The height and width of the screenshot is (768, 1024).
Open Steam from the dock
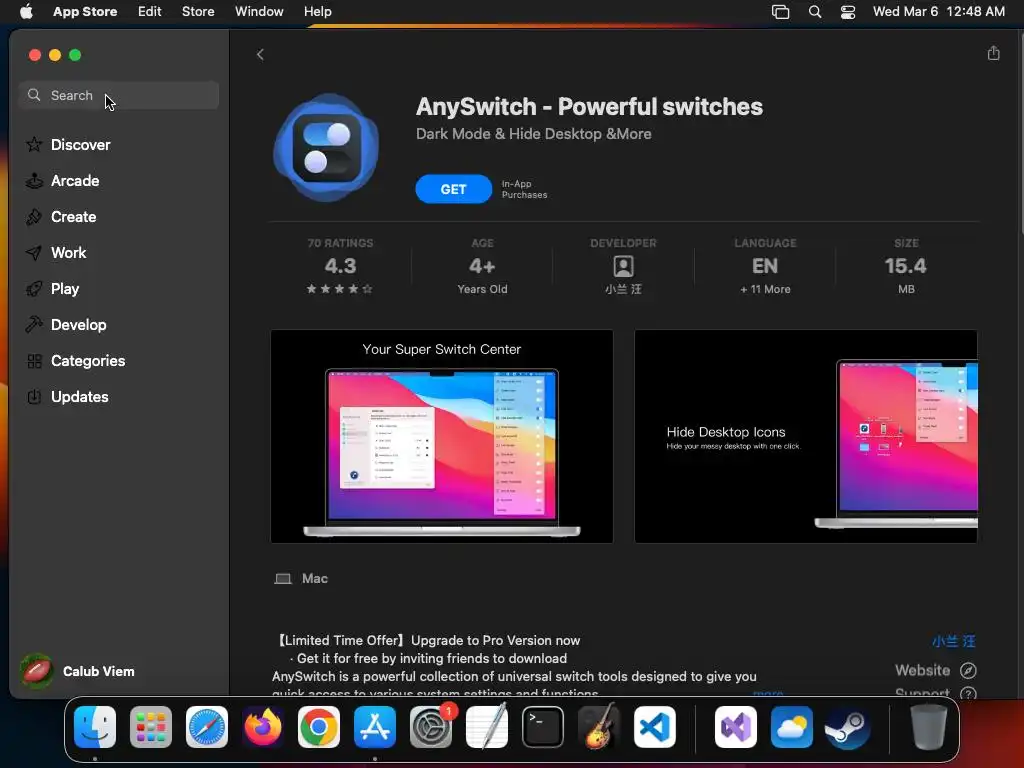(848, 727)
